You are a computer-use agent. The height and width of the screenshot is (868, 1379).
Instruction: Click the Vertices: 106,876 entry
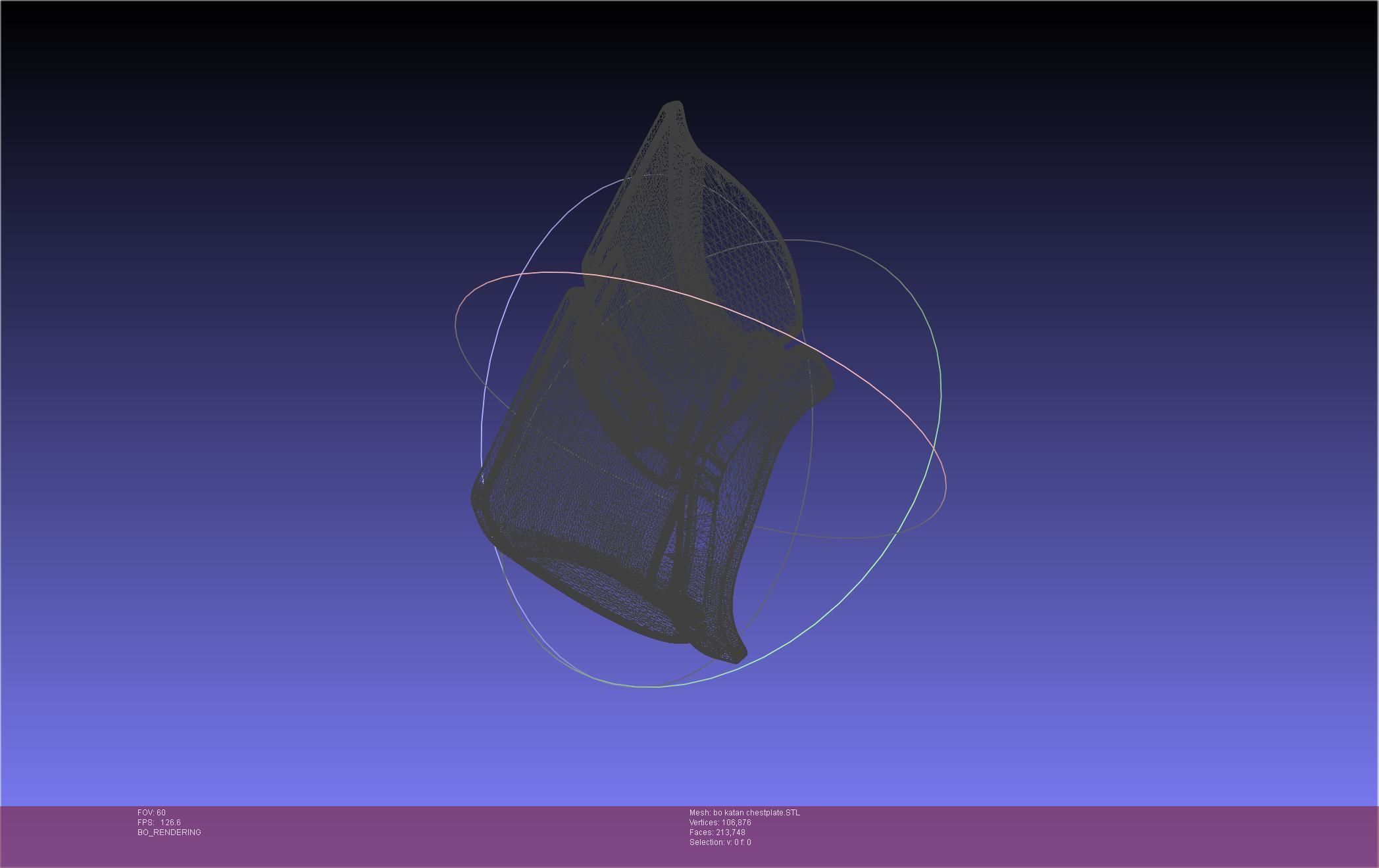pos(720,823)
